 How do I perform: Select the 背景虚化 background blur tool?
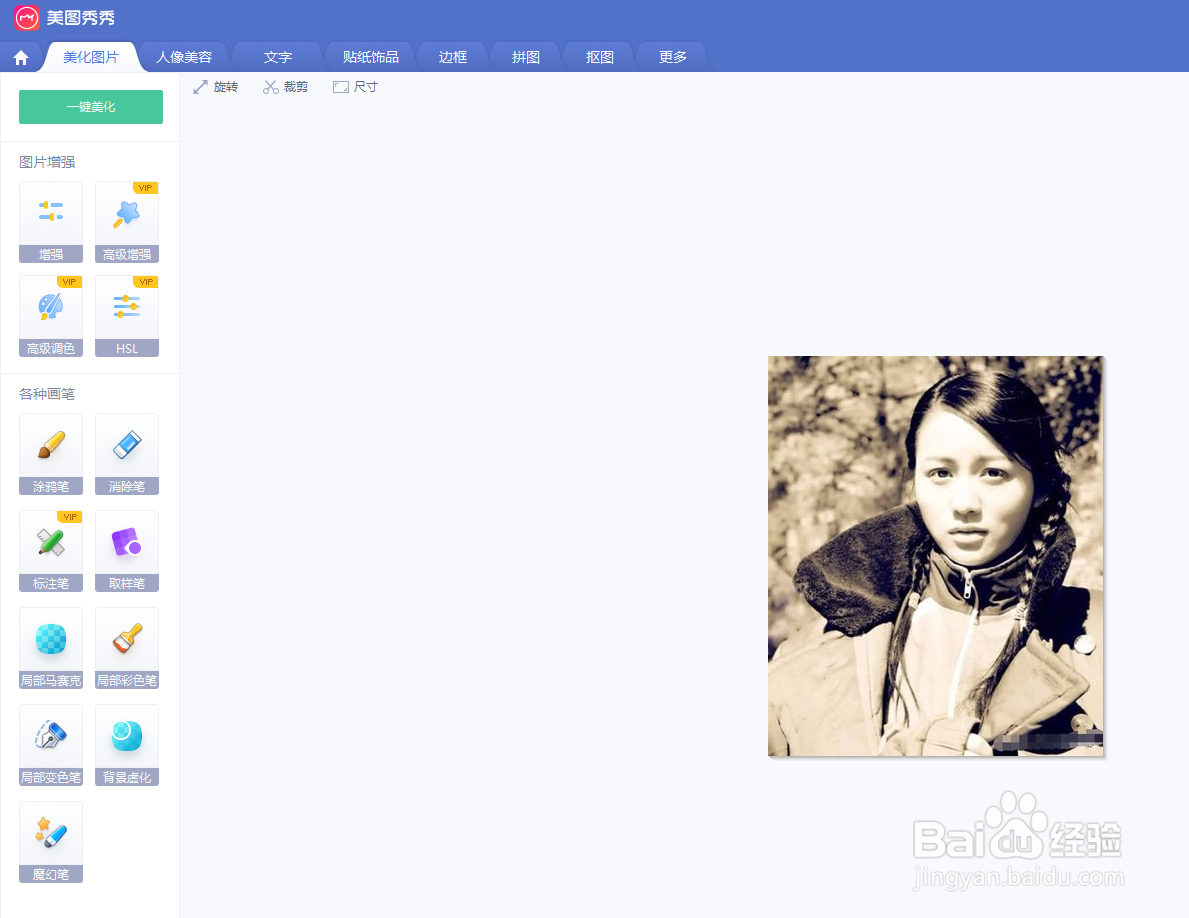[127, 745]
